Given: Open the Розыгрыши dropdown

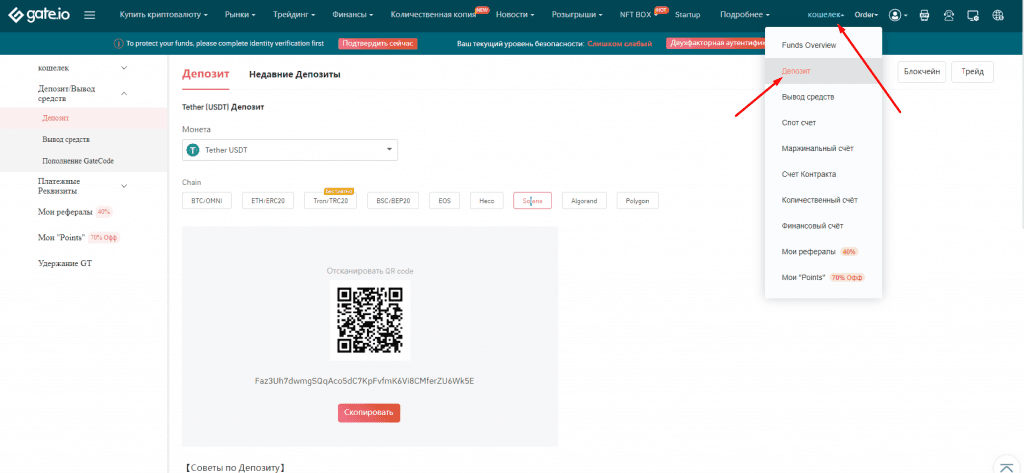Looking at the screenshot, I should [x=577, y=14].
